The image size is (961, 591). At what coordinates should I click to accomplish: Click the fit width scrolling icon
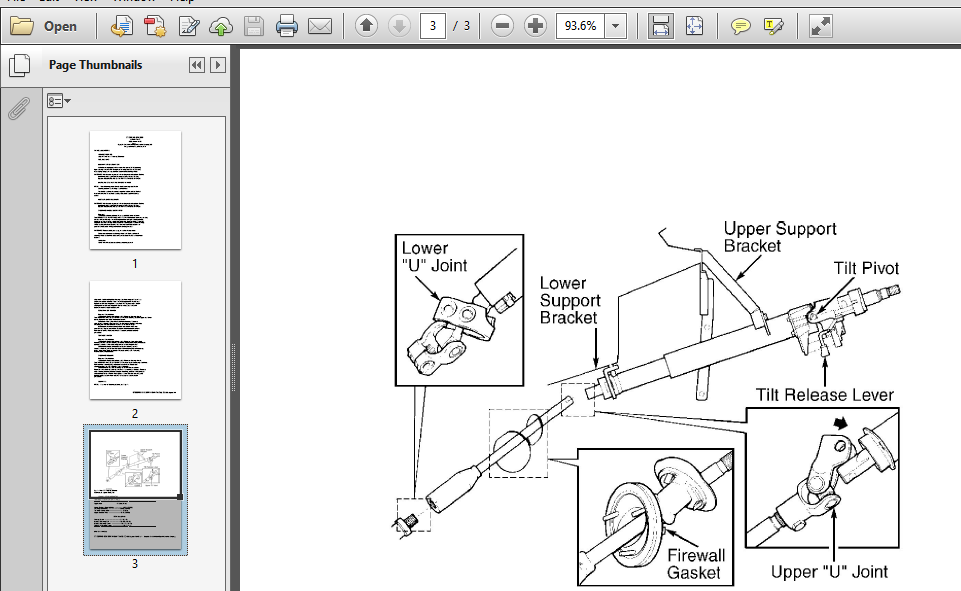(660, 26)
